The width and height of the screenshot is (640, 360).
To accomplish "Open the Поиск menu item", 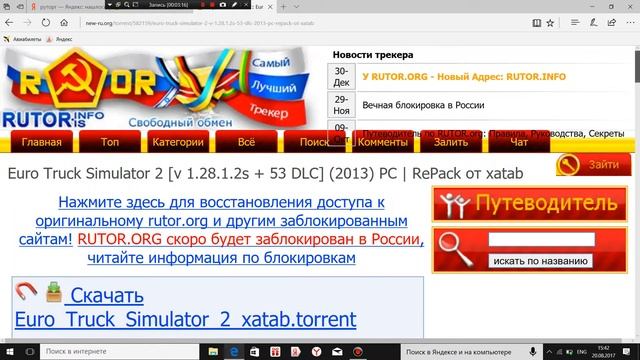I will [314, 142].
